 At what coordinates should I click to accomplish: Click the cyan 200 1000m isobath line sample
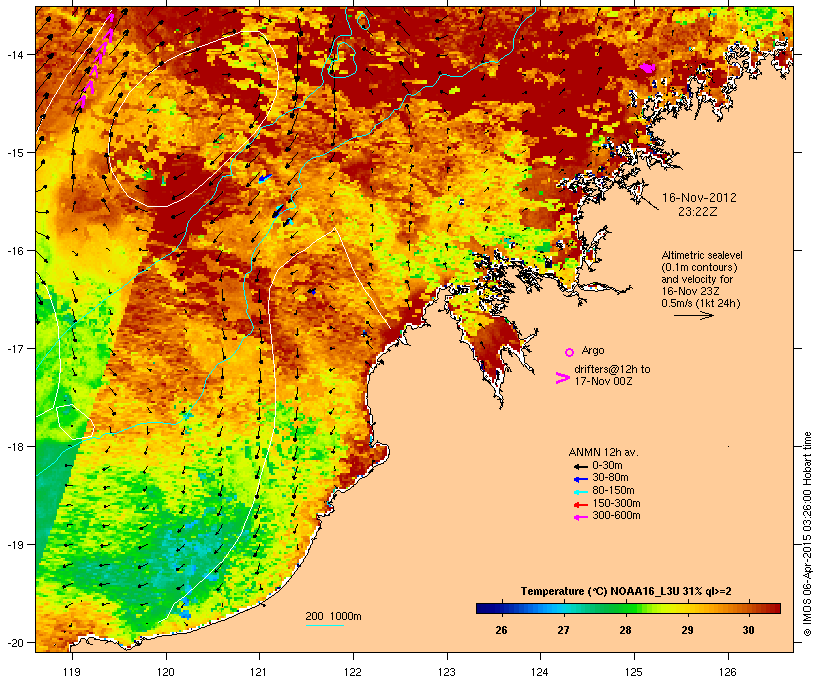(x=325, y=625)
